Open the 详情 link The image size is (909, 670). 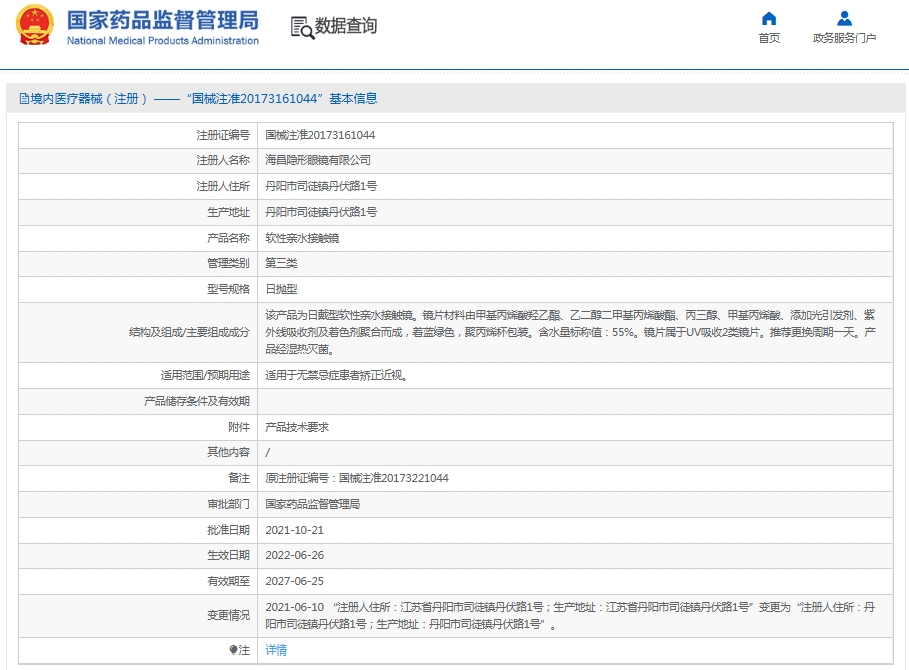[276, 650]
